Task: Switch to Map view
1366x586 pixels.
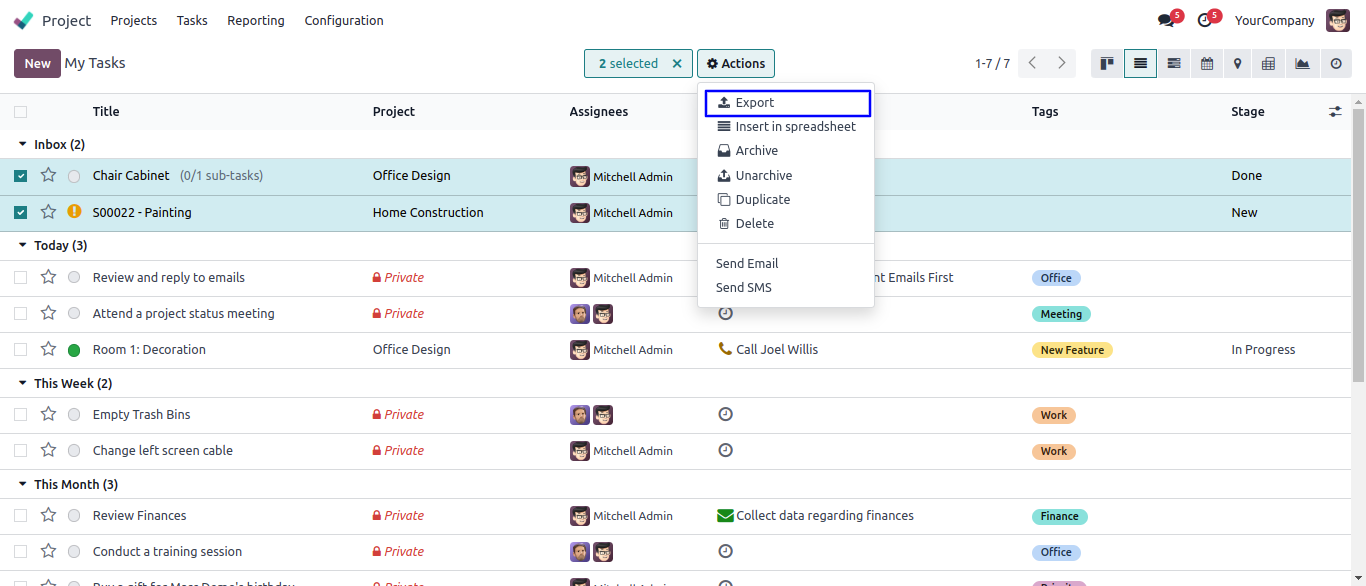Action: point(1238,64)
